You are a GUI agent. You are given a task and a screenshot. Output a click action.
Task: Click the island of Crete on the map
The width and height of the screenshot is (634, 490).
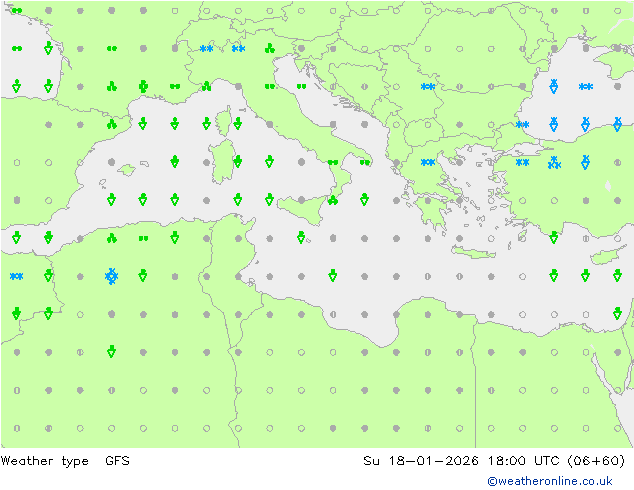[x=473, y=252]
